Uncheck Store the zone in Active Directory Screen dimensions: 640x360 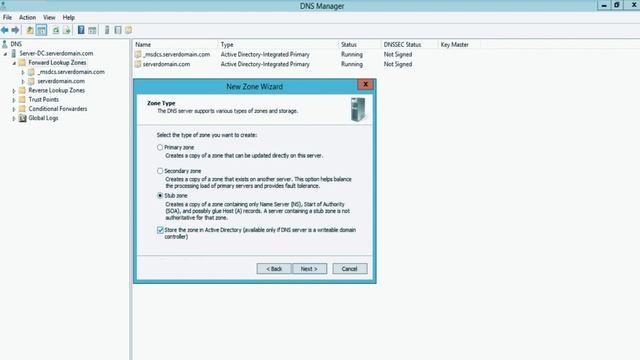click(160, 230)
